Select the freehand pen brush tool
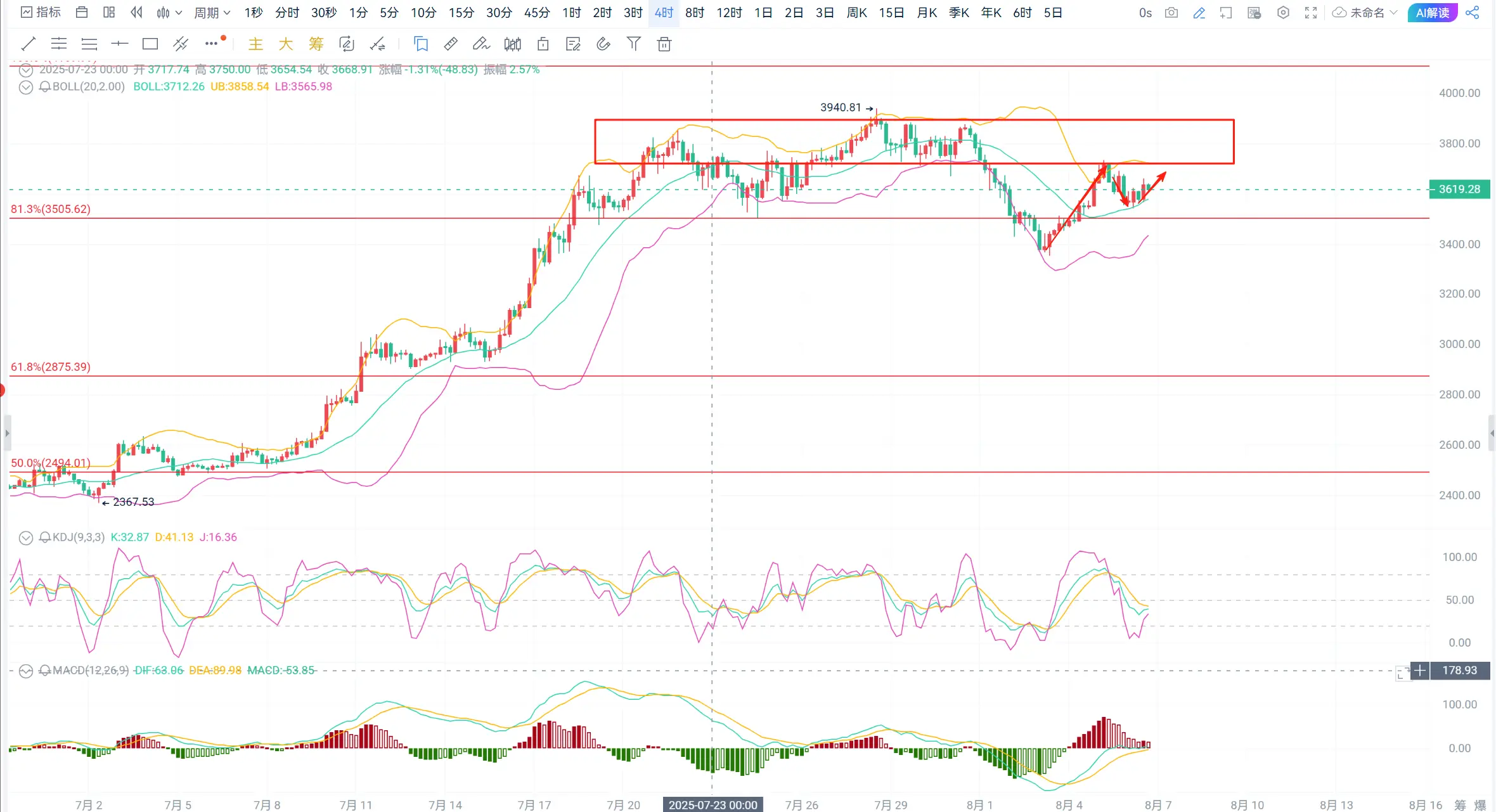 [x=481, y=44]
